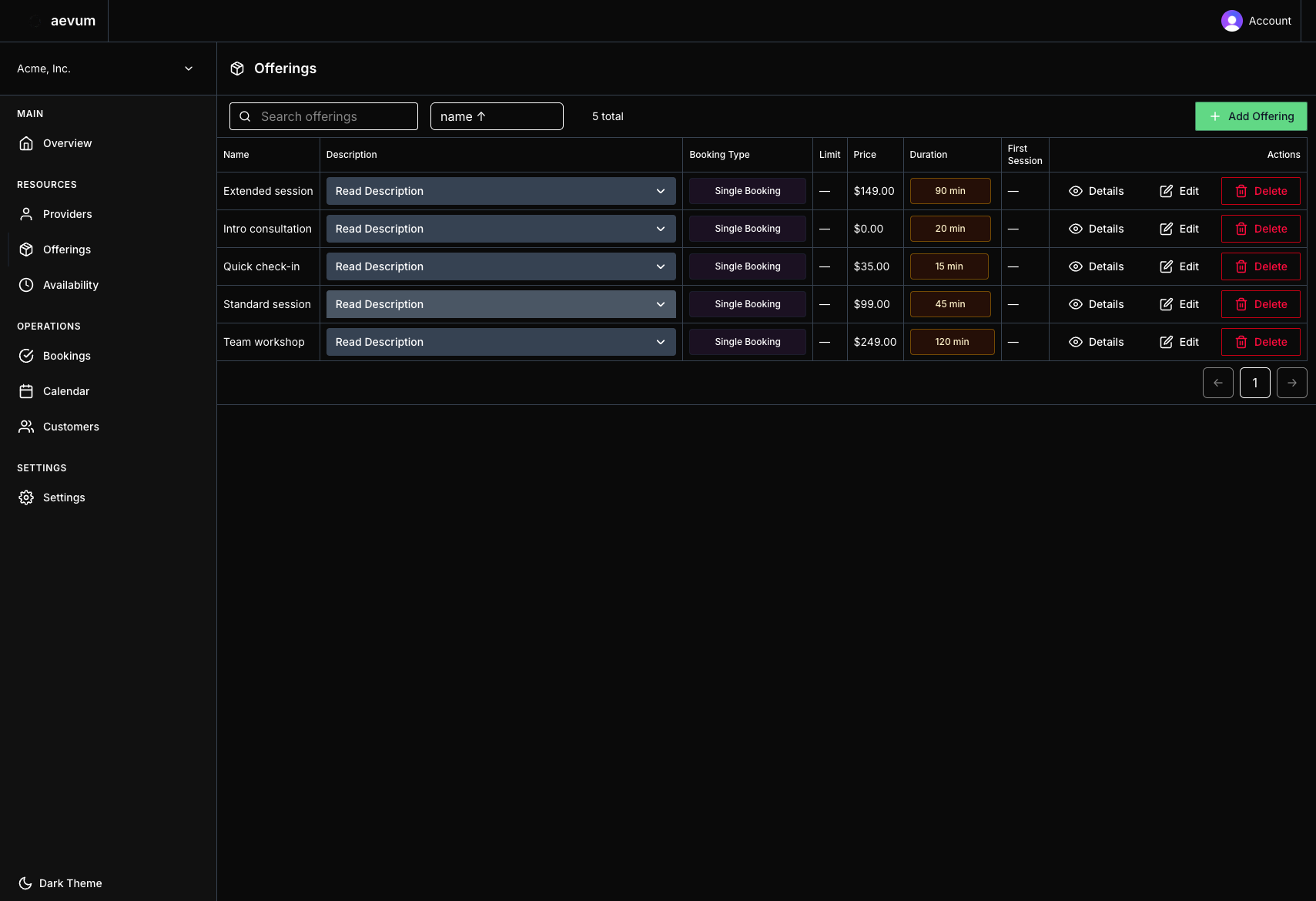Open Availability section
This screenshot has height=901, width=1316.
click(108, 285)
